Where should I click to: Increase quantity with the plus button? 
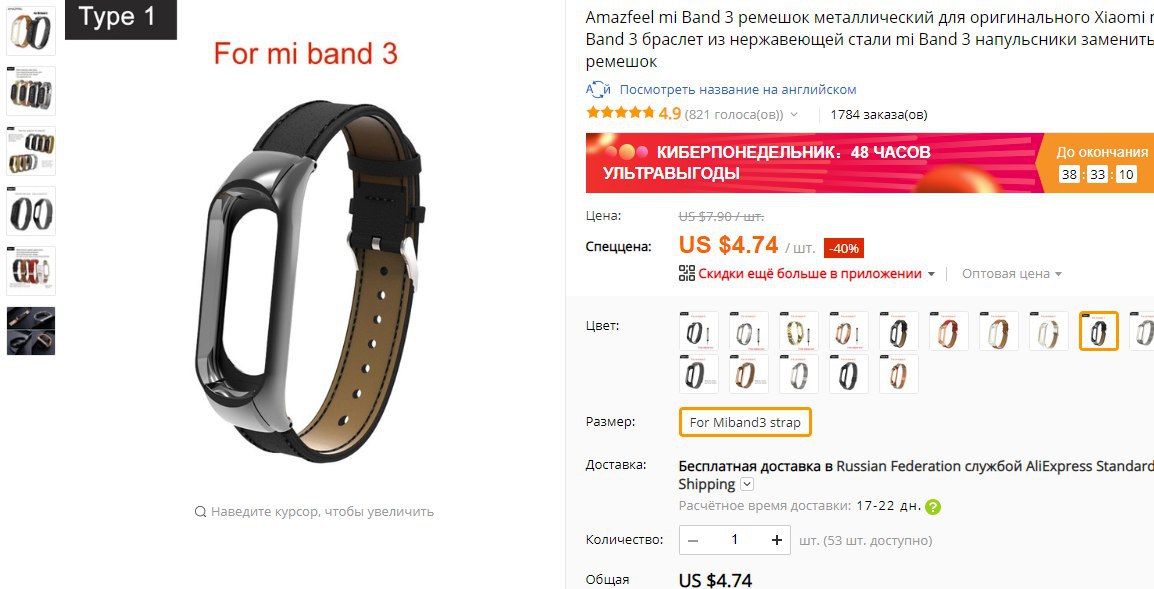pos(776,540)
